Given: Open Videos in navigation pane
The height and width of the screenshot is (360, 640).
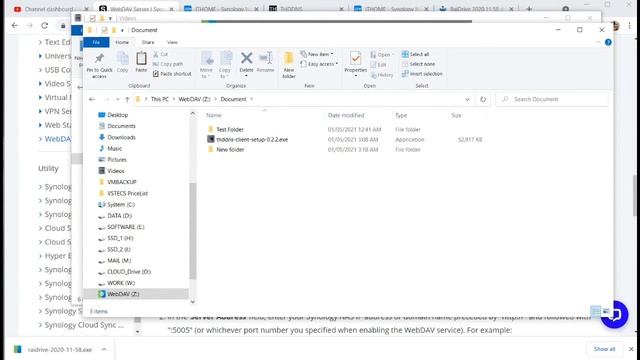Looking at the screenshot, I should tap(116, 171).
